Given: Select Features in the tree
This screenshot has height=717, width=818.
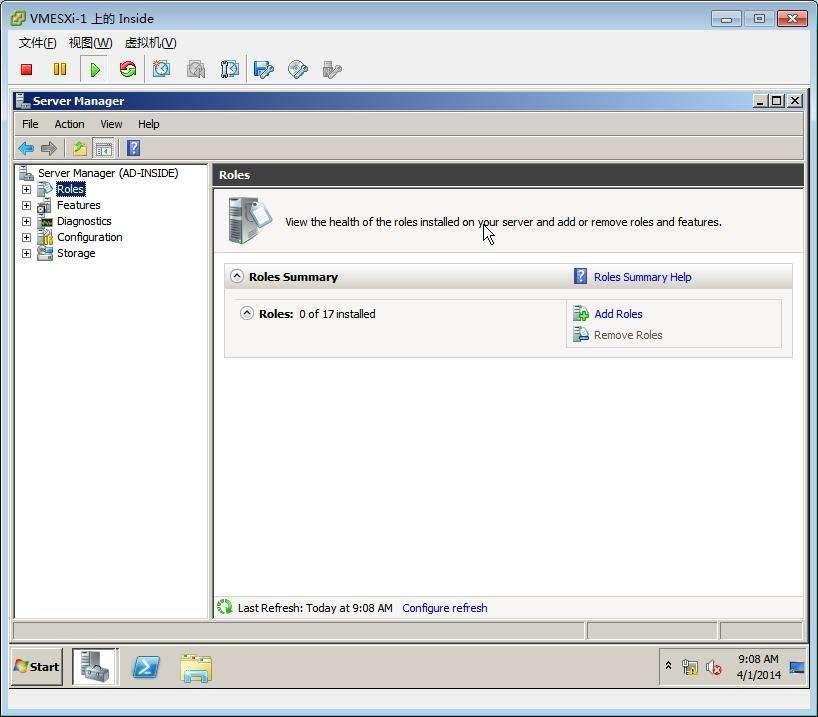Looking at the screenshot, I should point(78,205).
